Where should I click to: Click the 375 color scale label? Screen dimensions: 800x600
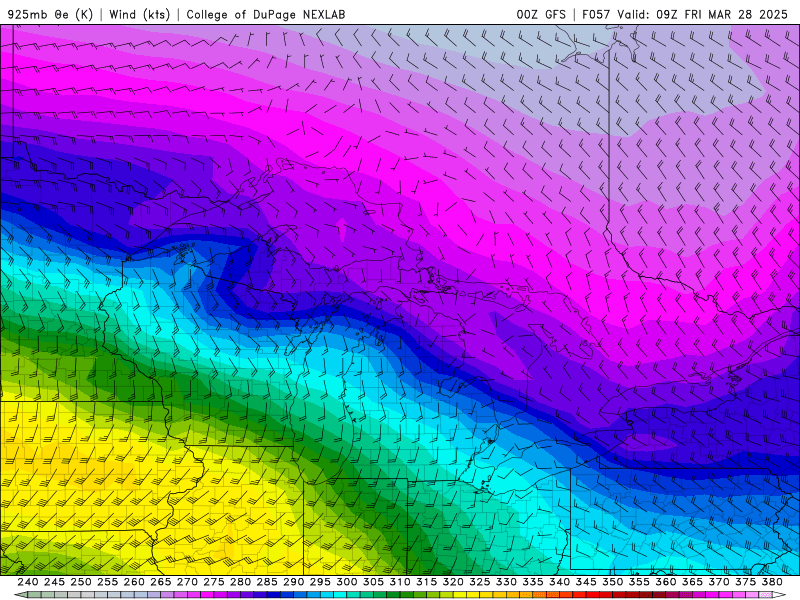745,582
